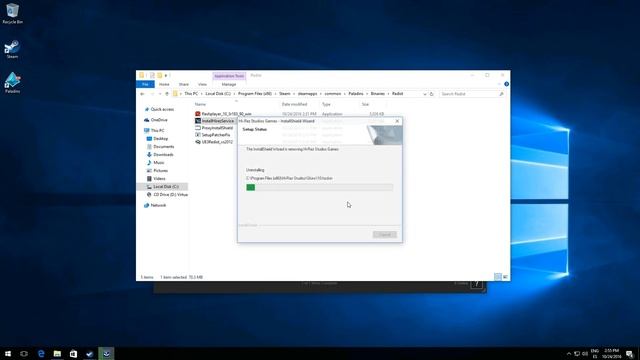The width and height of the screenshot is (640, 360).
Task: Click the common breadcrumb
Action: click(333, 94)
